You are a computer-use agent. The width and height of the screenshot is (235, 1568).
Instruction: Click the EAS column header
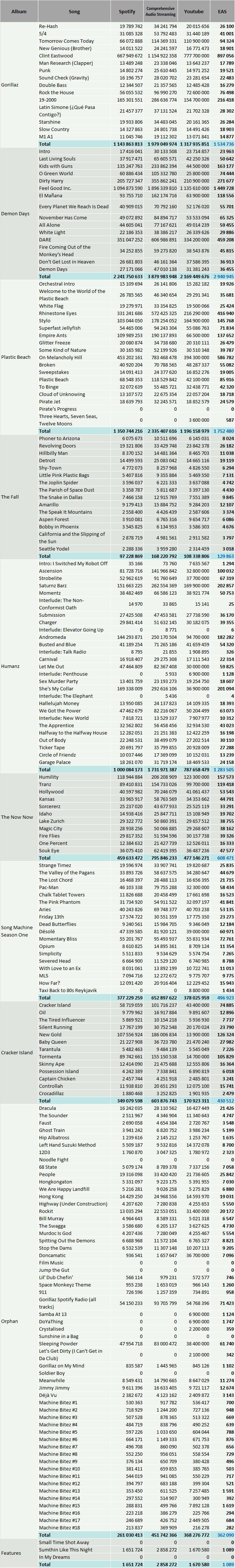[223, 11]
